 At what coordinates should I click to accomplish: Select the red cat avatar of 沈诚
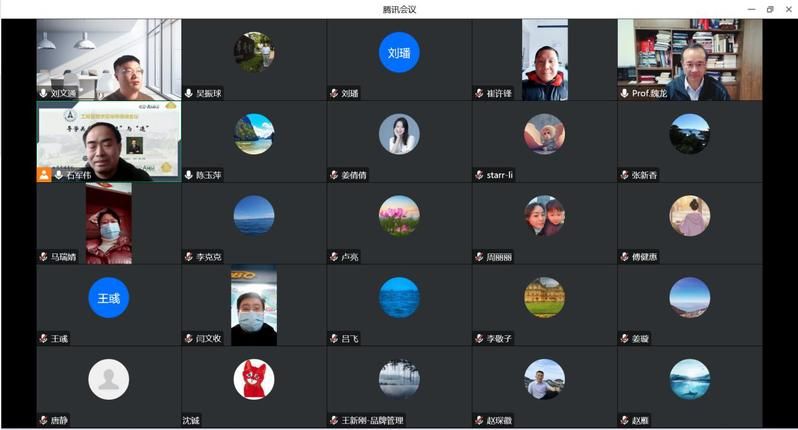click(254, 379)
